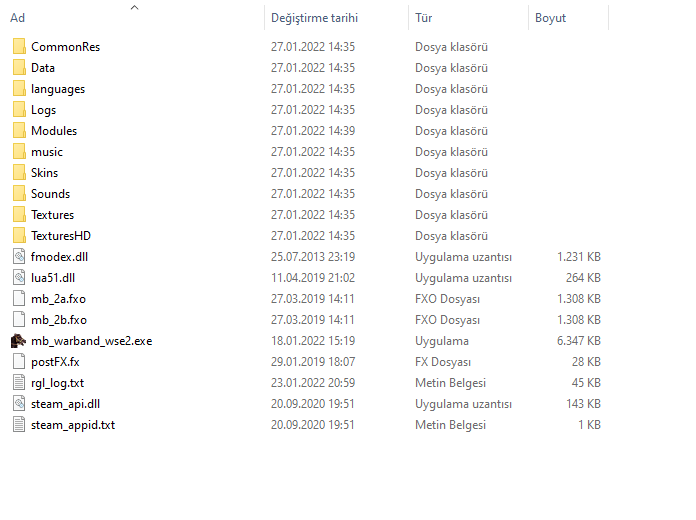Select the Logs folder name

click(44, 110)
